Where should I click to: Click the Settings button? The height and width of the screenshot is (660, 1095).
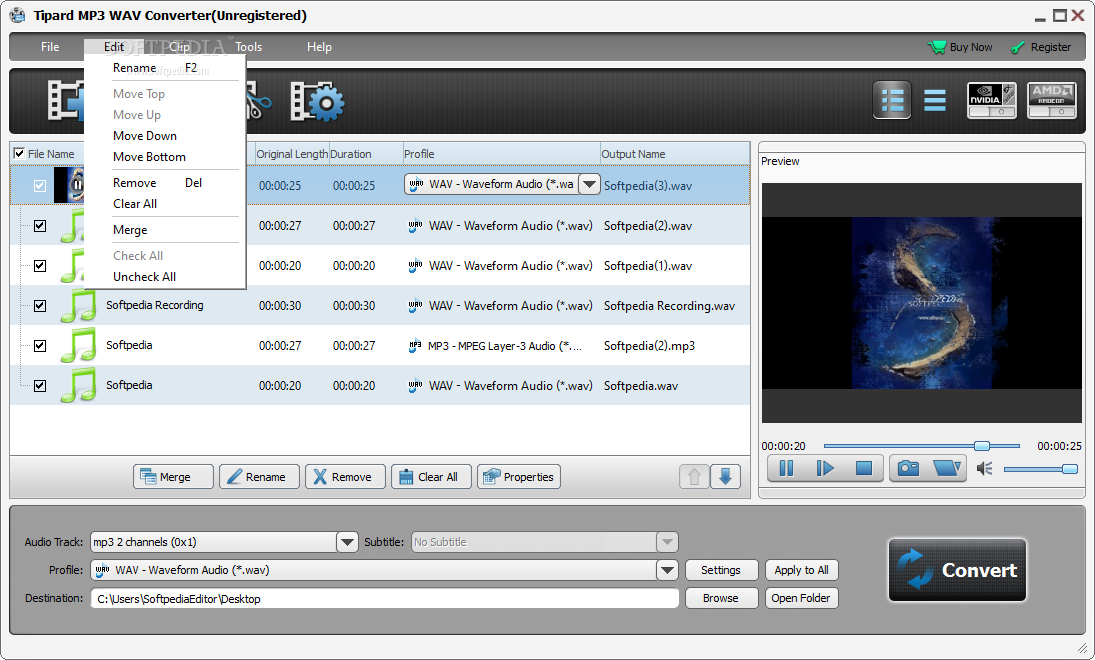[x=721, y=570]
